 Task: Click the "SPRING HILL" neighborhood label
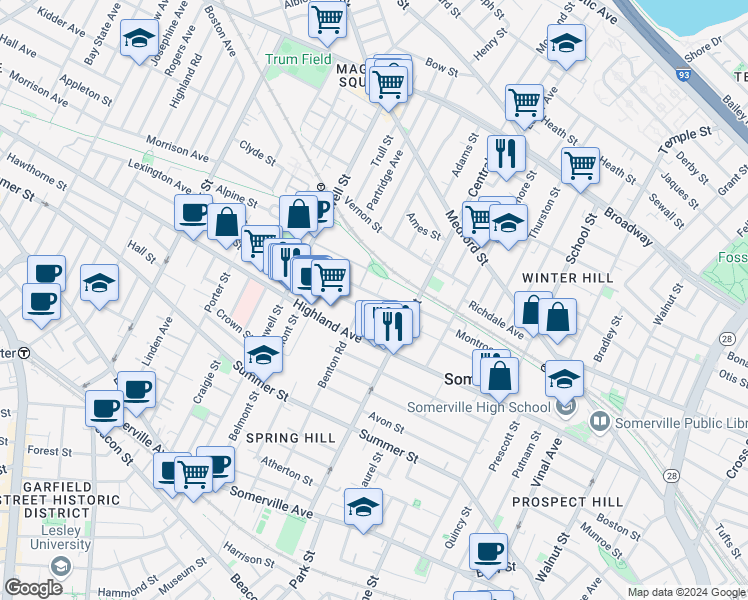291,438
